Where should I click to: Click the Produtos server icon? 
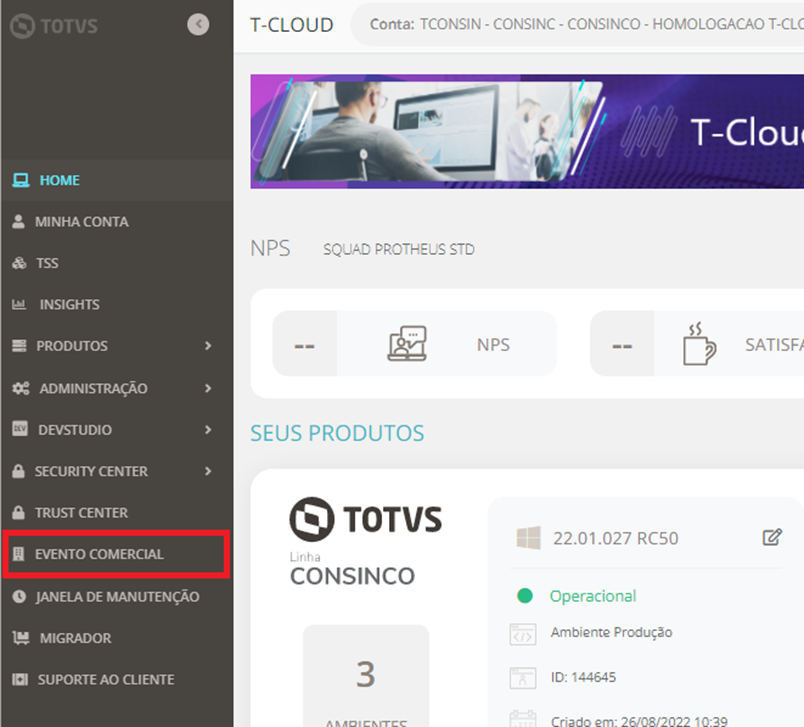(x=19, y=346)
